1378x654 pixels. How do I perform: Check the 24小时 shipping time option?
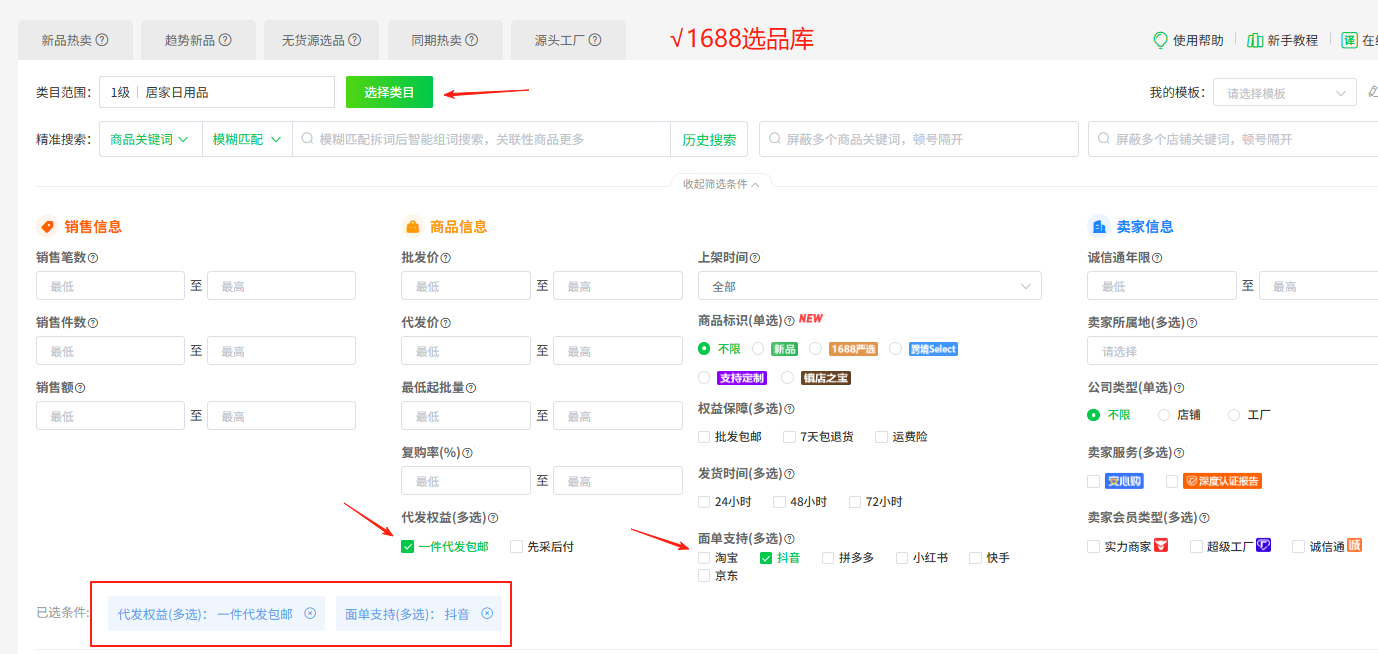[703, 501]
